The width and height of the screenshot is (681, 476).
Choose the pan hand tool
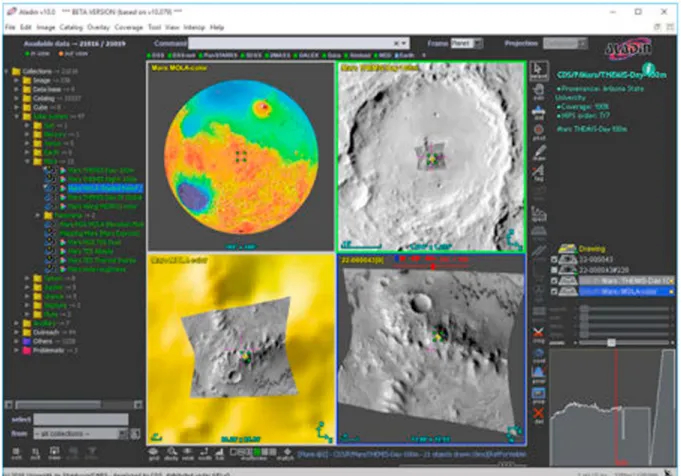tap(539, 92)
